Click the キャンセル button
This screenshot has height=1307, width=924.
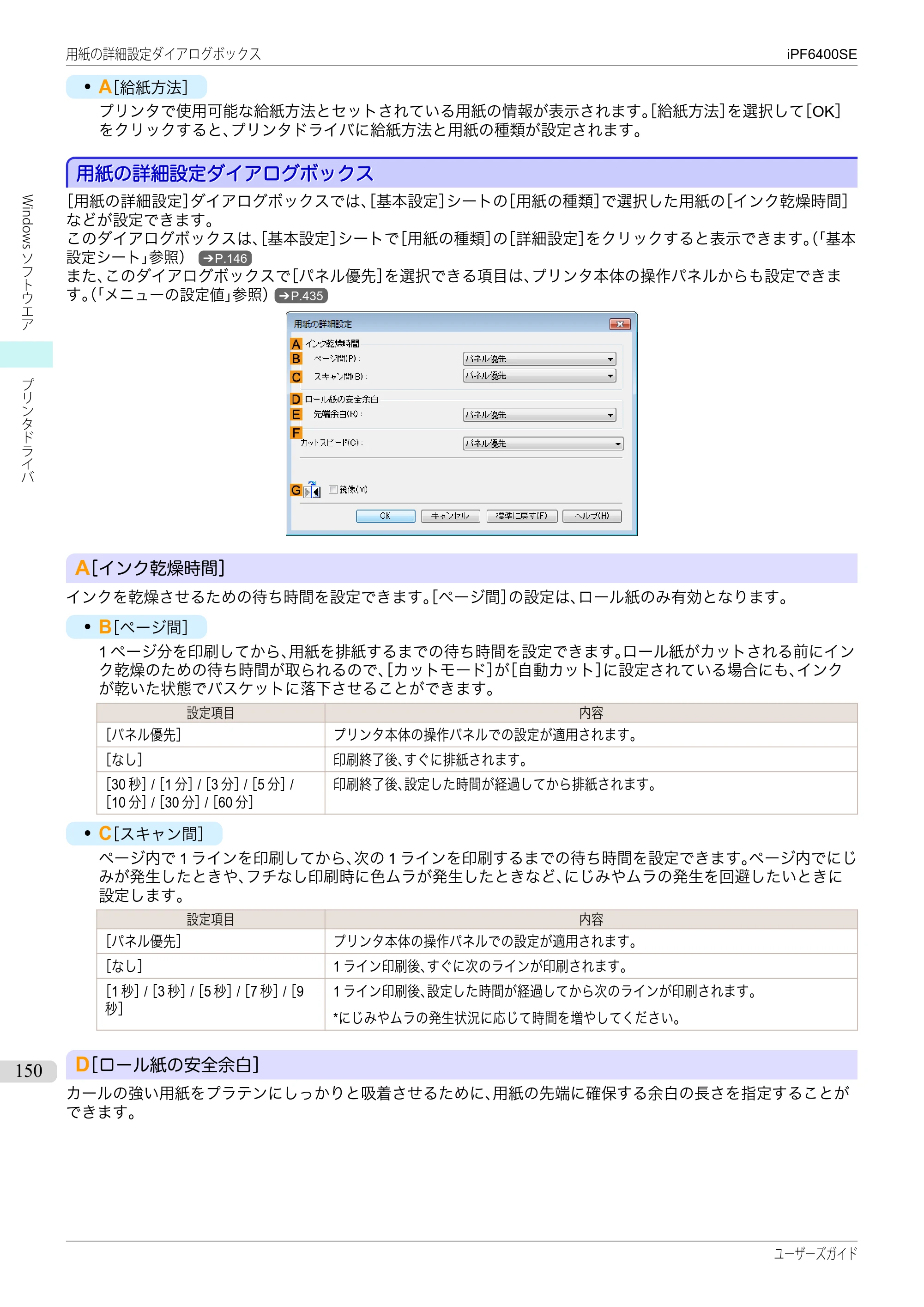(450, 516)
